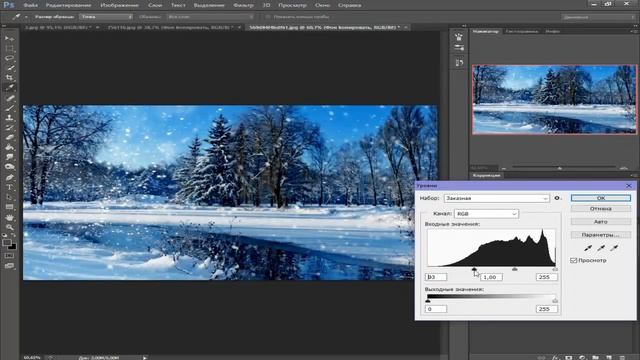The height and width of the screenshot is (360, 640).
Task: Pick the black point eyedropper in Levels
Action: pyautogui.click(x=588, y=248)
